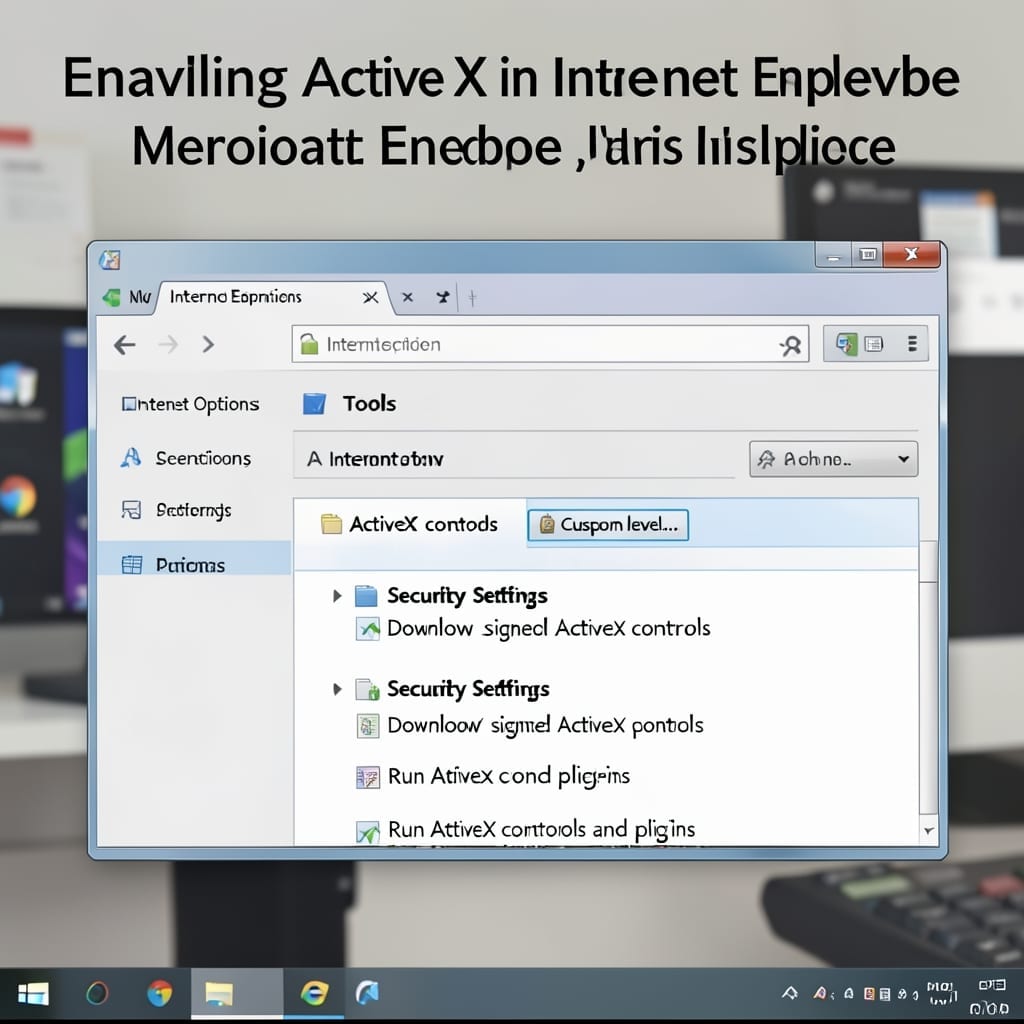Show hidden system tray icons
This screenshot has width=1024, height=1024.
coord(790,994)
